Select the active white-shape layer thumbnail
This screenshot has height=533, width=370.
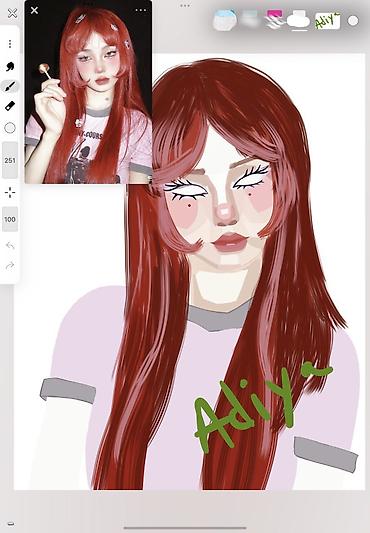tap(298, 19)
